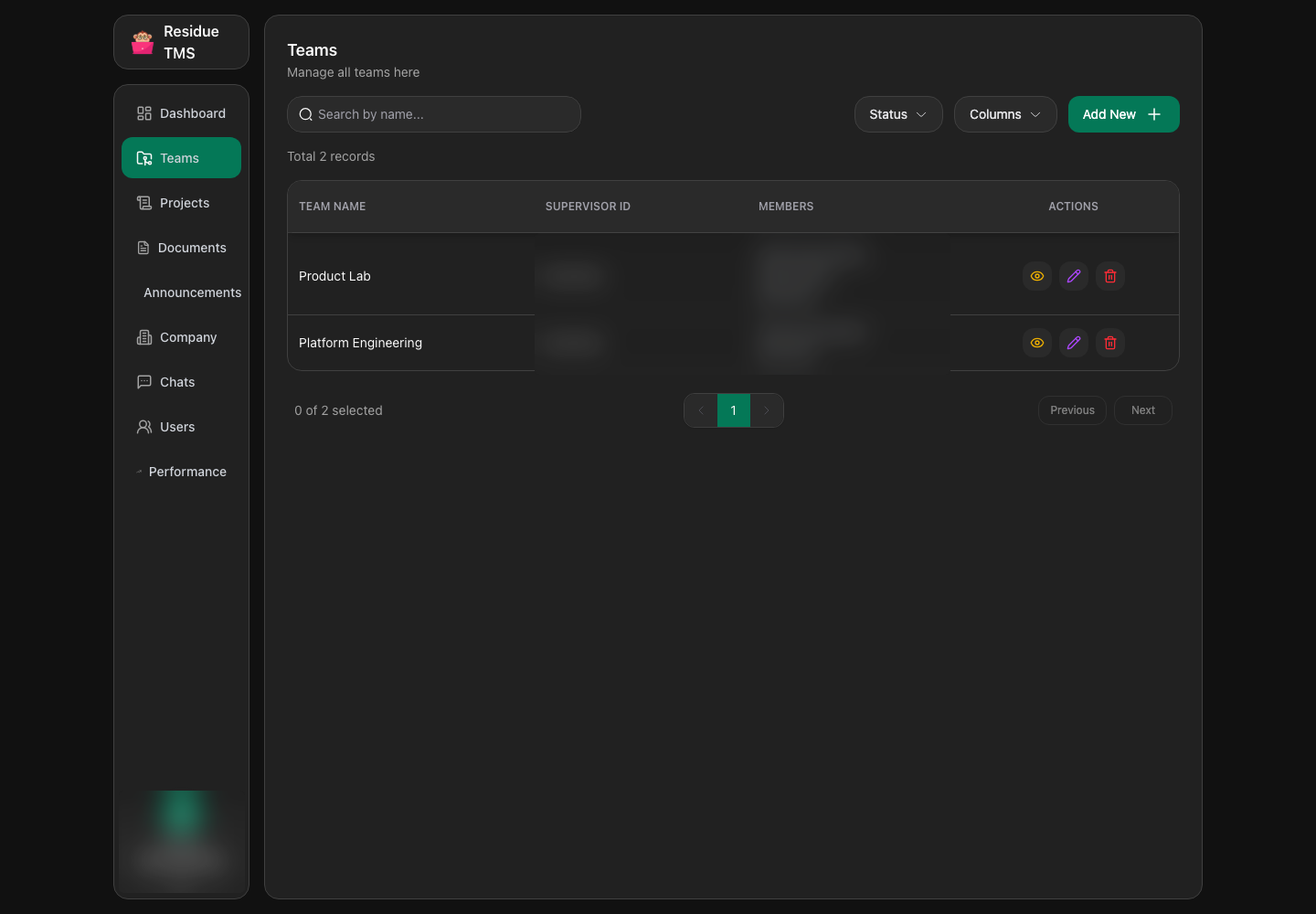1316x914 pixels.
Task: Open the Status filter dropdown
Action: [898, 114]
